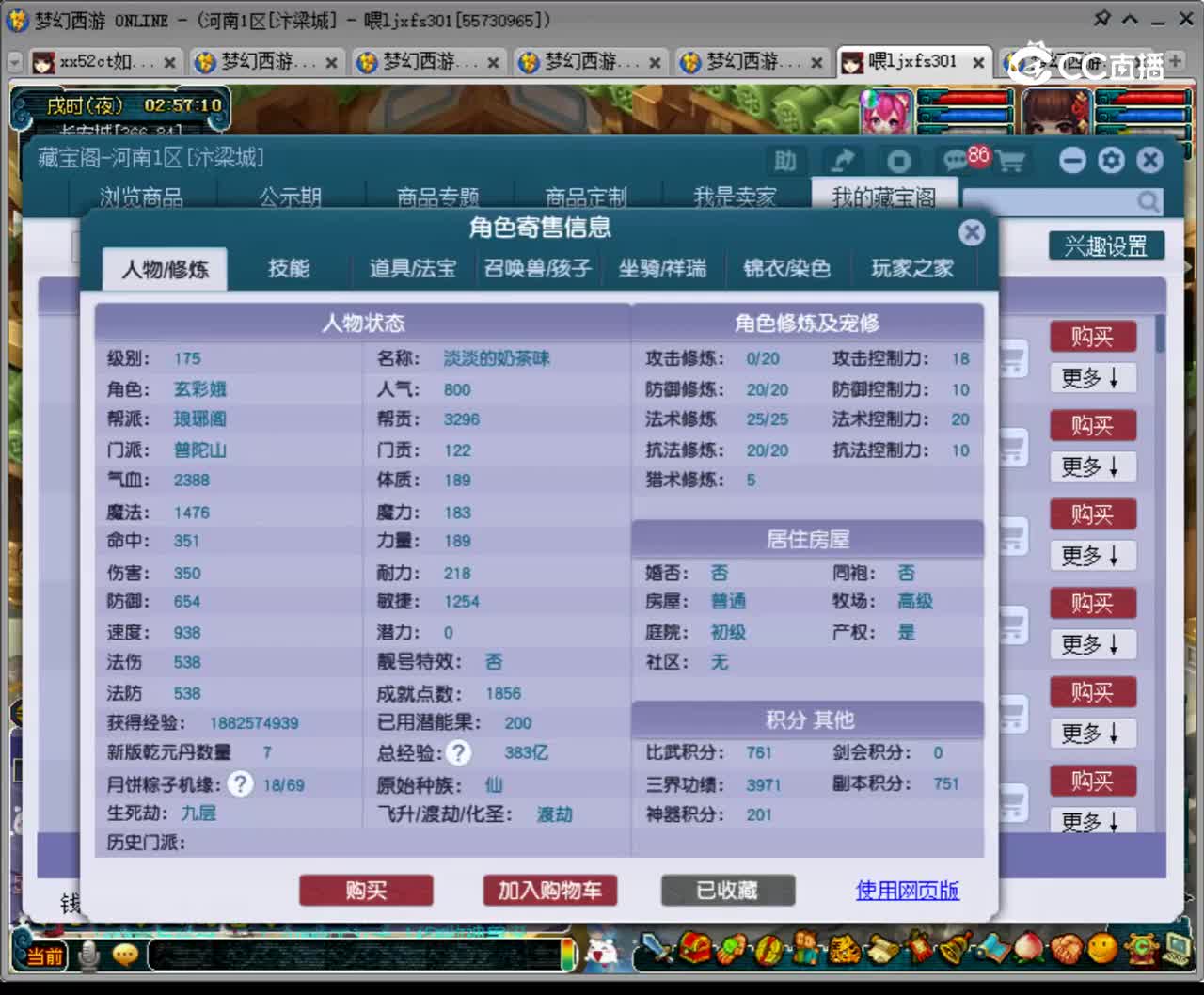Switch to the 召唤兽/孩子 tab
The image size is (1204, 995).
(537, 269)
